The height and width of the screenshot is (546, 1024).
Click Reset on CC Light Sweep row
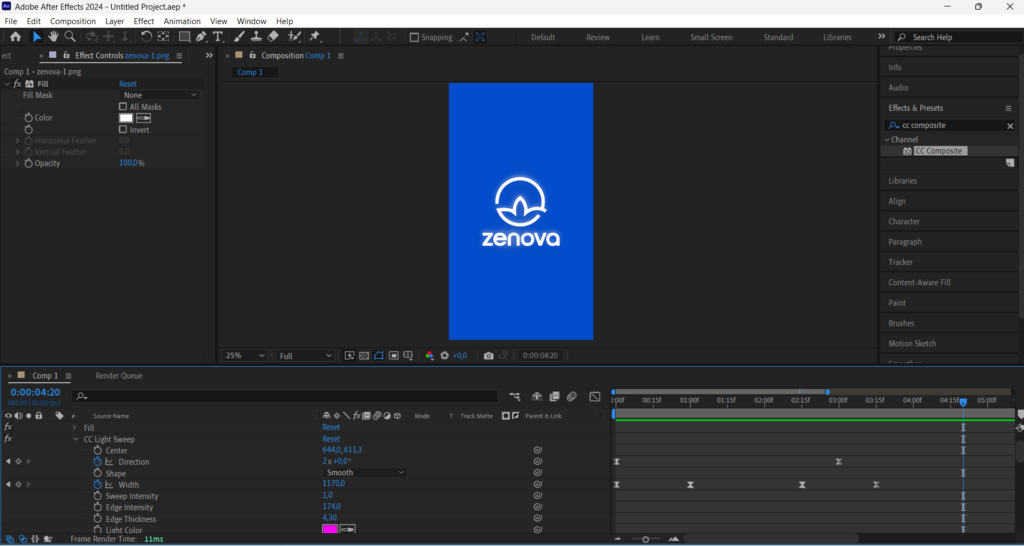(x=331, y=440)
